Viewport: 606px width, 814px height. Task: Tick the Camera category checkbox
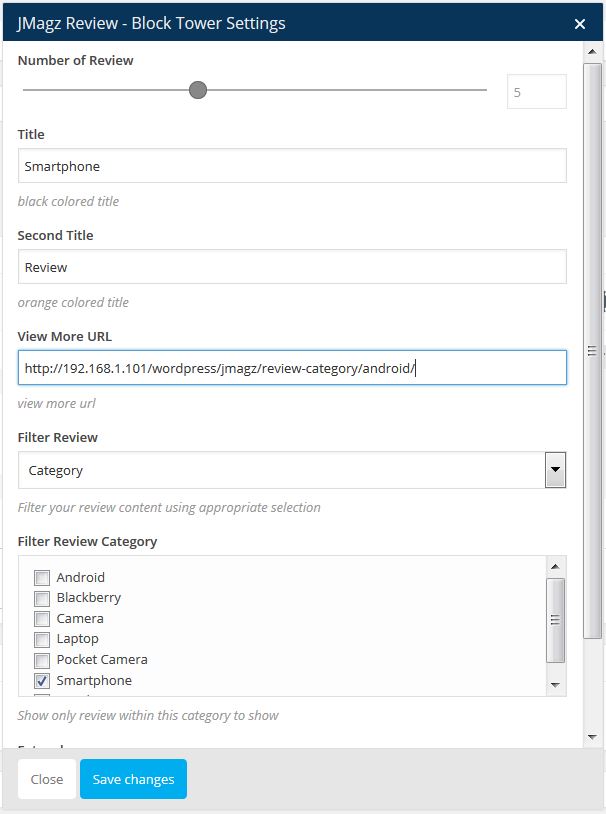coord(42,619)
